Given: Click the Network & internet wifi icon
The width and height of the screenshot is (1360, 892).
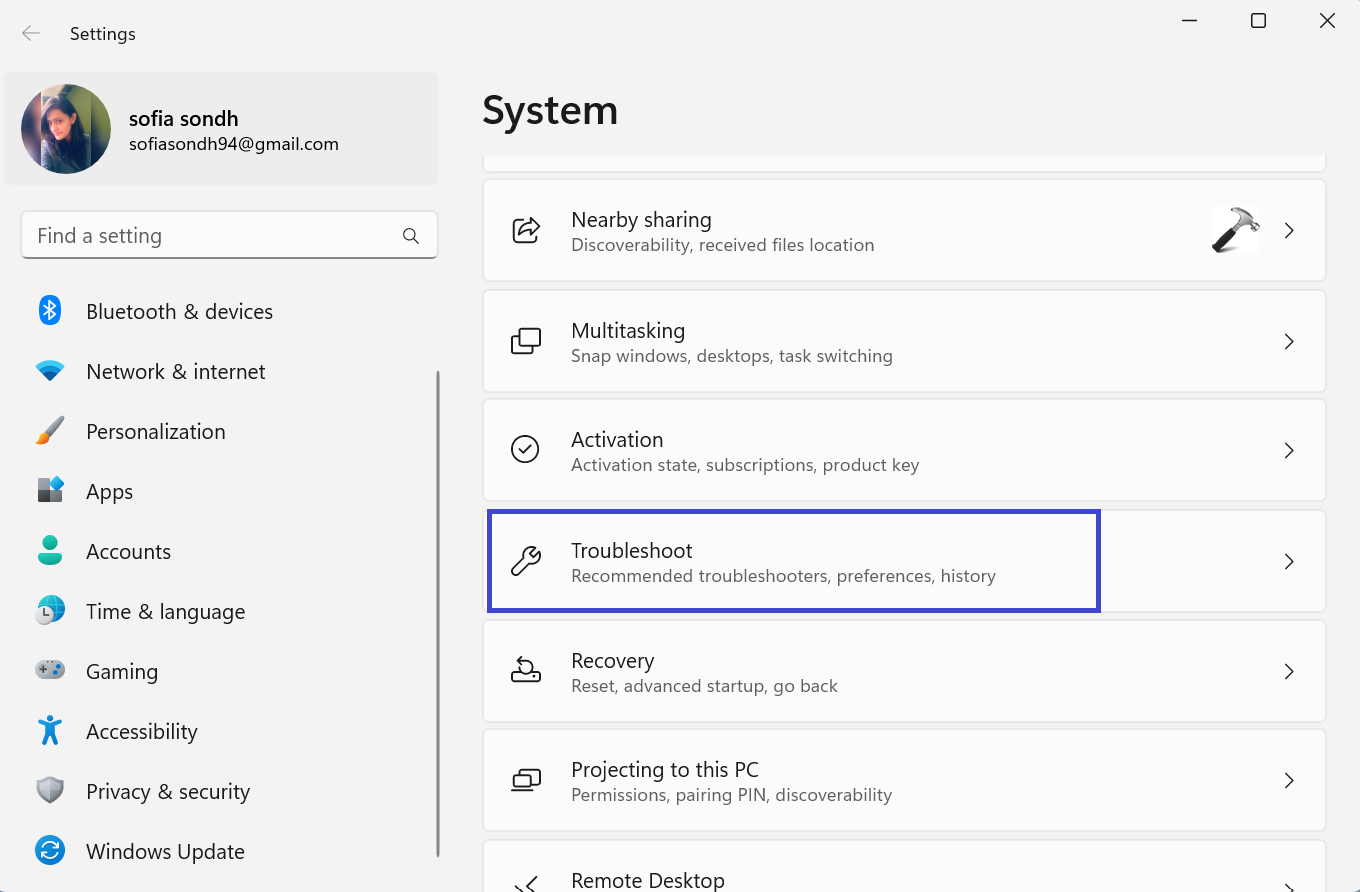Looking at the screenshot, I should coord(50,371).
